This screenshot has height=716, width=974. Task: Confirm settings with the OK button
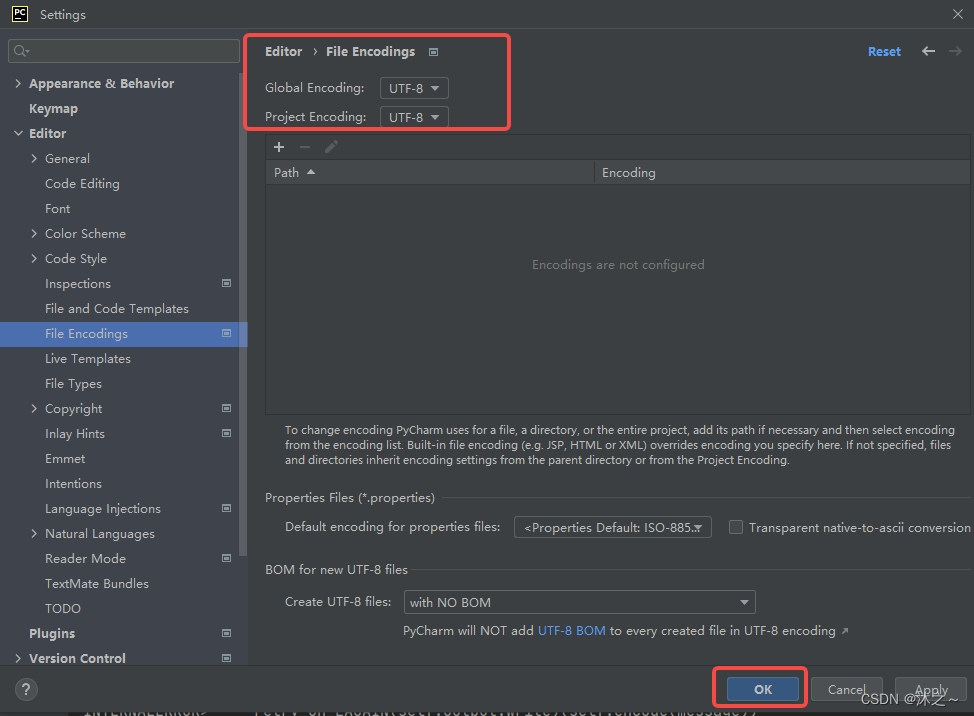coord(761,689)
